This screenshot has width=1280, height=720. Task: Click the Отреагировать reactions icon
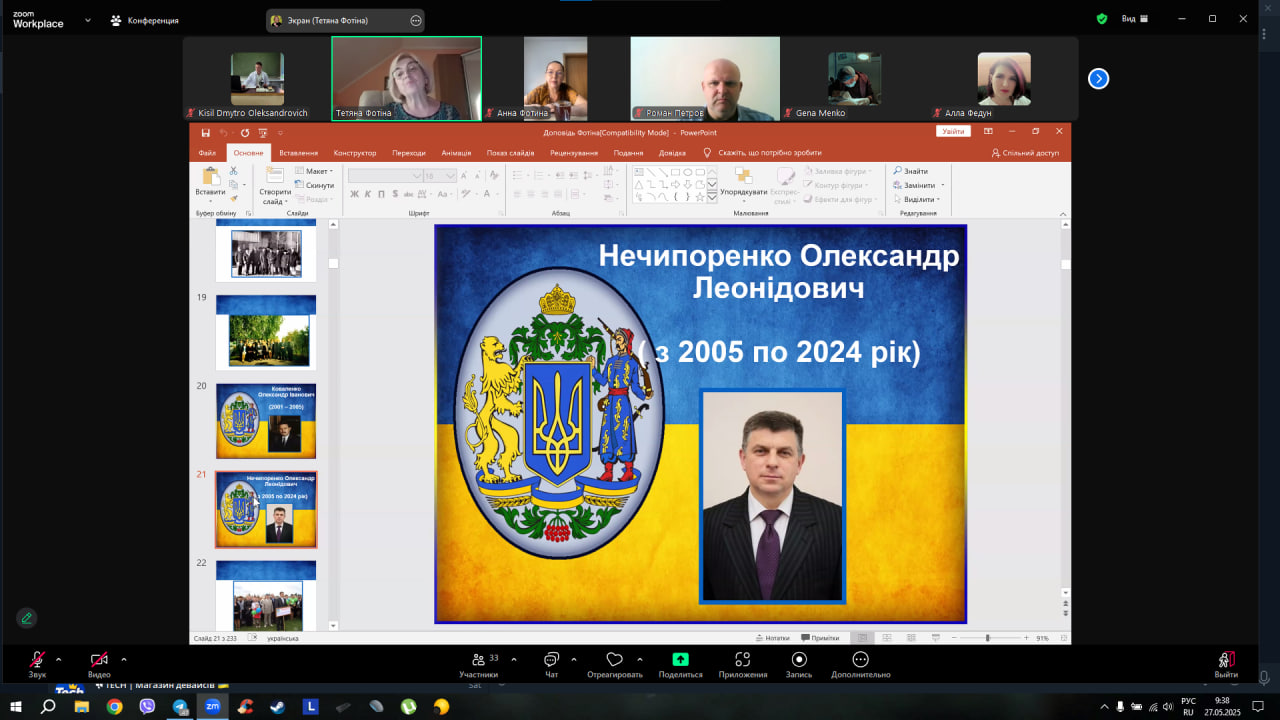pyautogui.click(x=614, y=660)
